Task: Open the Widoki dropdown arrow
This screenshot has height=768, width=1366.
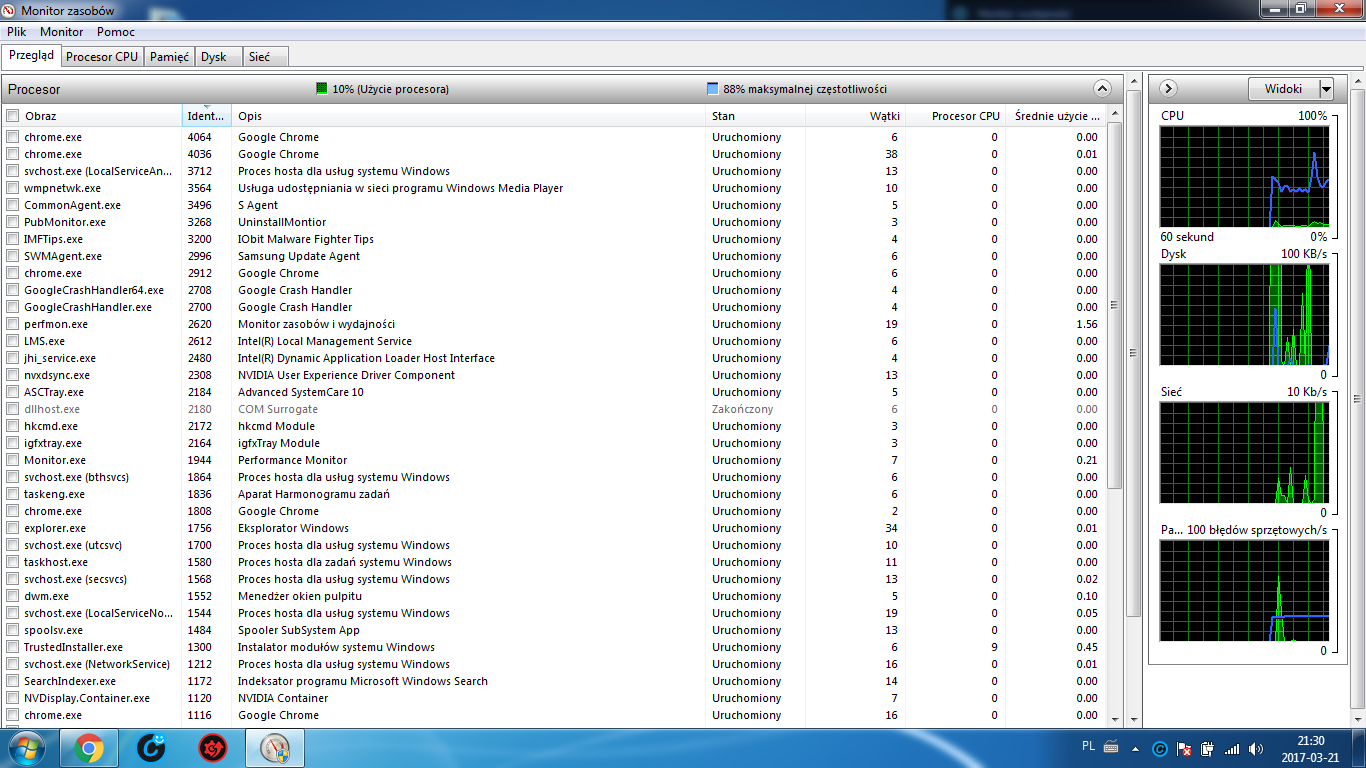Action: tap(1326, 89)
